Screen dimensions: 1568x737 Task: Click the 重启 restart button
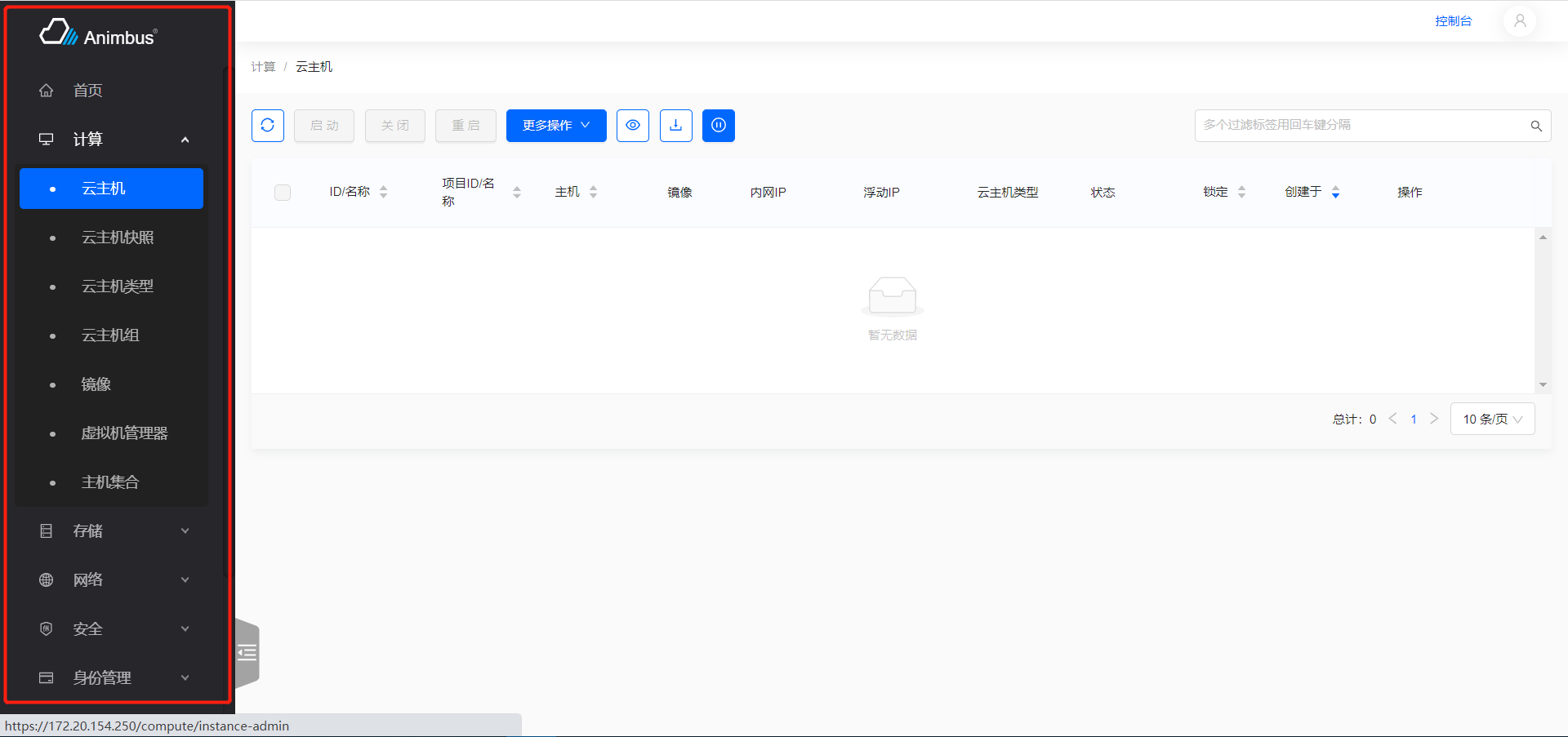click(x=465, y=125)
